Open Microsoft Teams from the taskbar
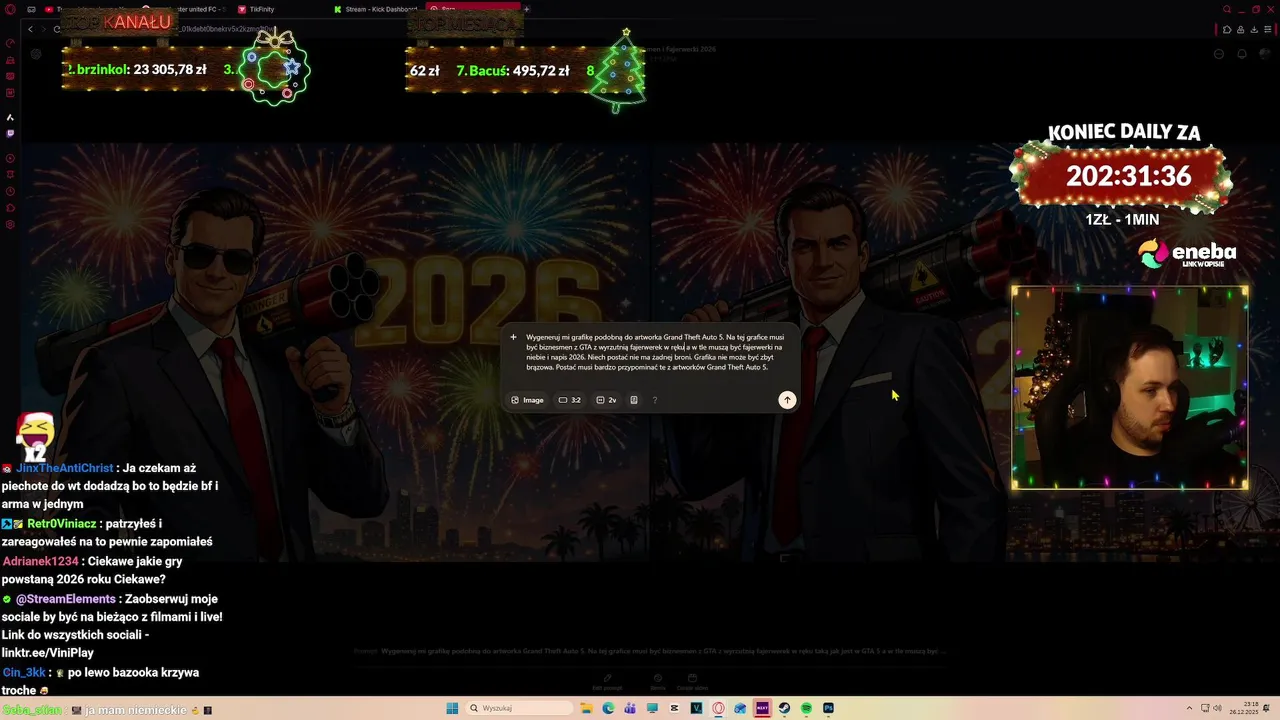 630,708
